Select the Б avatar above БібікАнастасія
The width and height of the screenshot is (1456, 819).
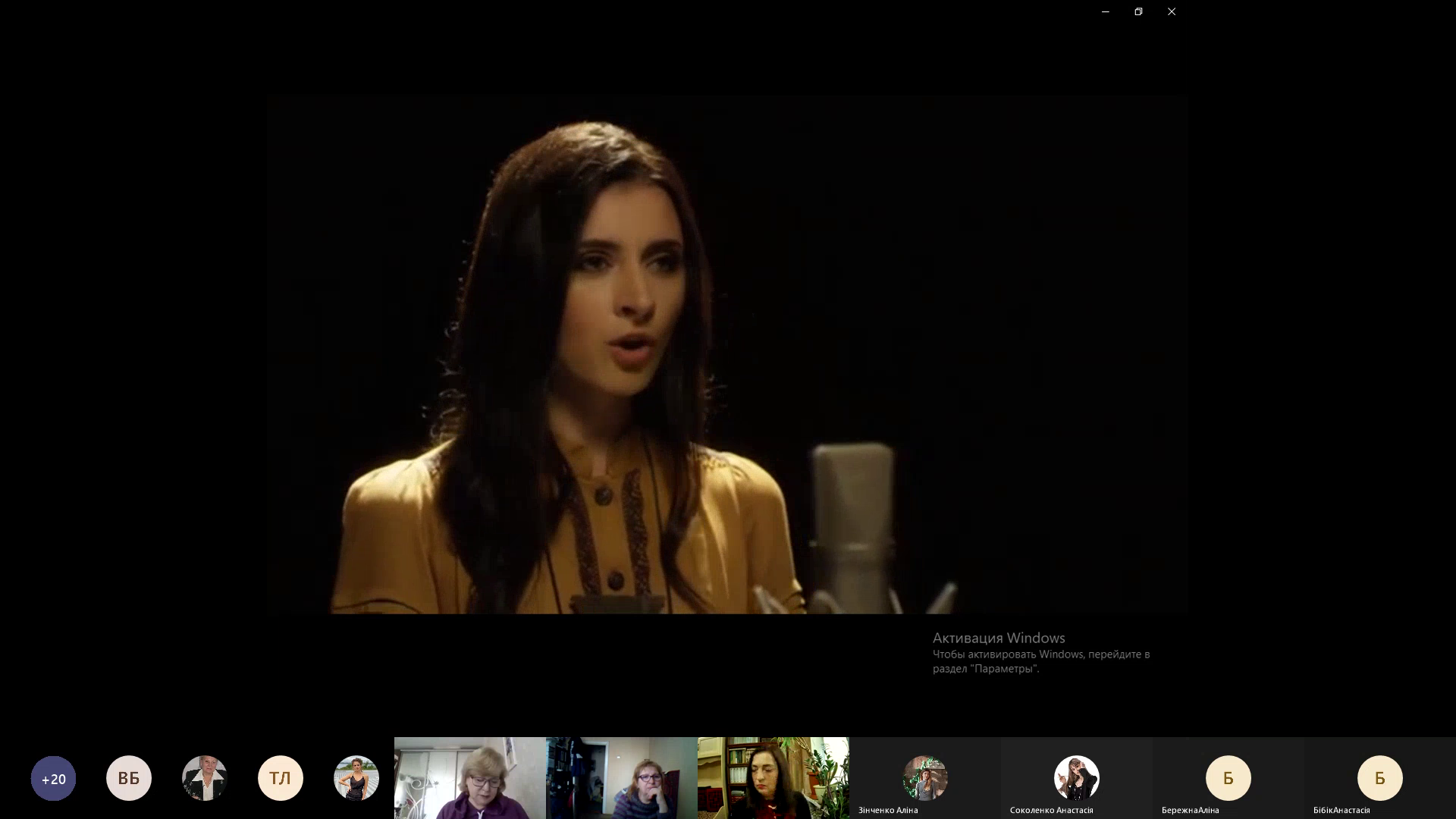[1380, 778]
